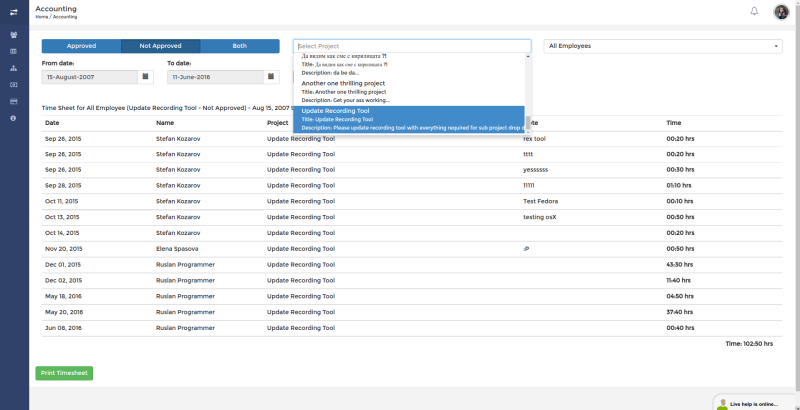The height and width of the screenshot is (410, 800).
Task: Select the Approved filter
Action: click(x=81, y=46)
